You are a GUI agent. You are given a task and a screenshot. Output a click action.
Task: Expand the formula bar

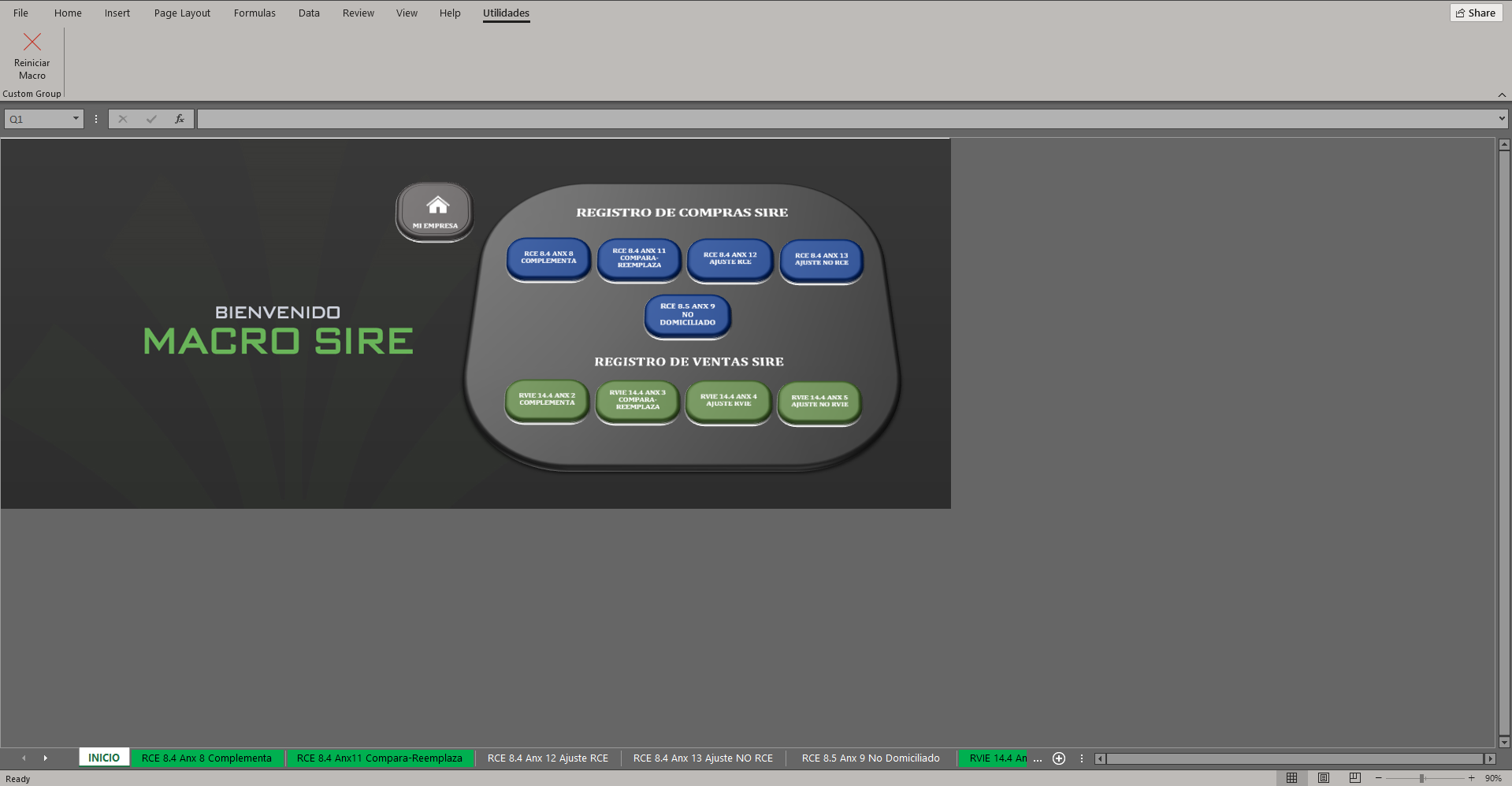1502,119
